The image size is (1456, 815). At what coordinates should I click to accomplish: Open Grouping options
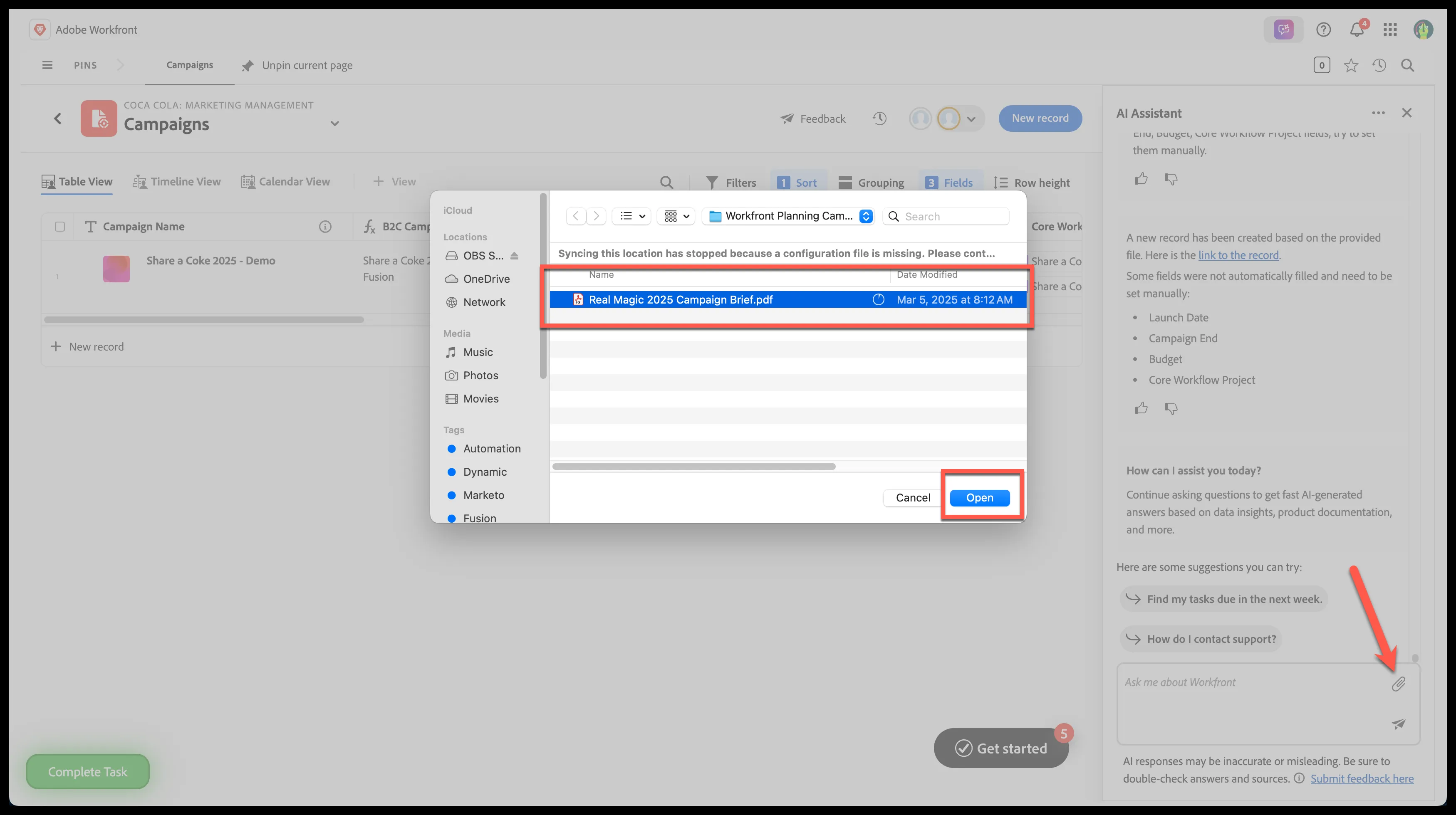[871, 183]
